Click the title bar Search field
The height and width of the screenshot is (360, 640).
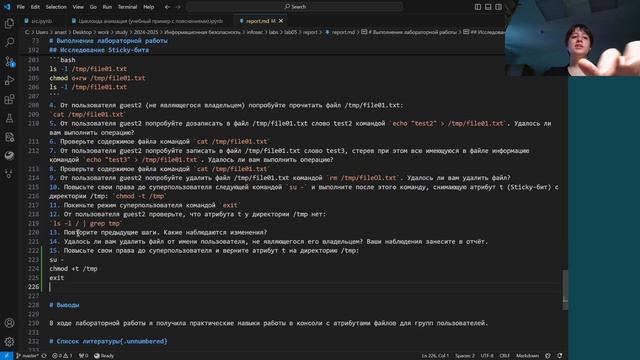(x=295, y=7)
